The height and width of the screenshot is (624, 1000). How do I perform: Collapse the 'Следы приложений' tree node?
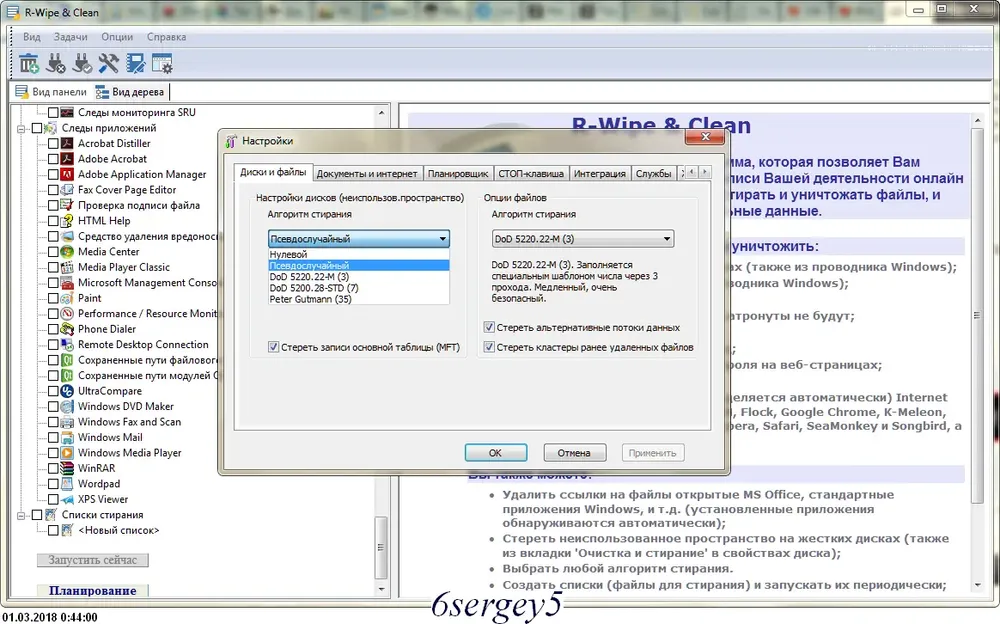[x=21, y=128]
